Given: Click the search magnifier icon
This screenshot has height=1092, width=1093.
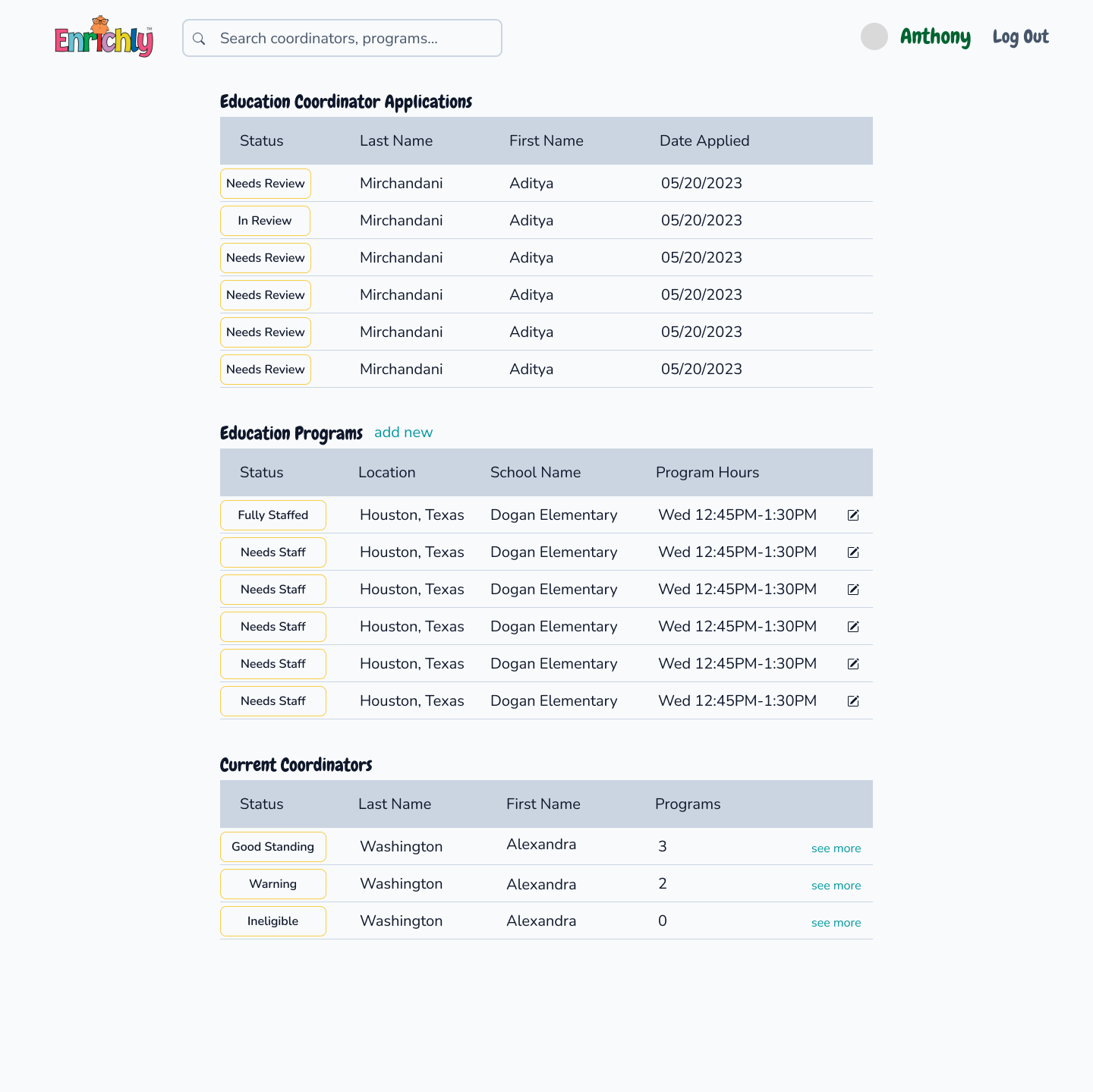Looking at the screenshot, I should [199, 39].
